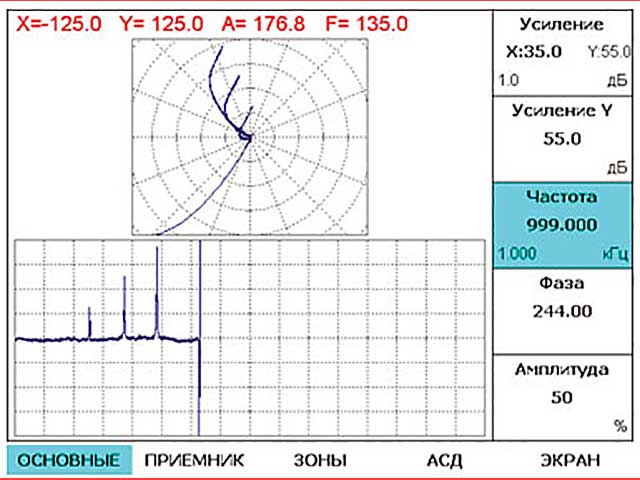Open the ЗОНЫ tab

click(320, 460)
